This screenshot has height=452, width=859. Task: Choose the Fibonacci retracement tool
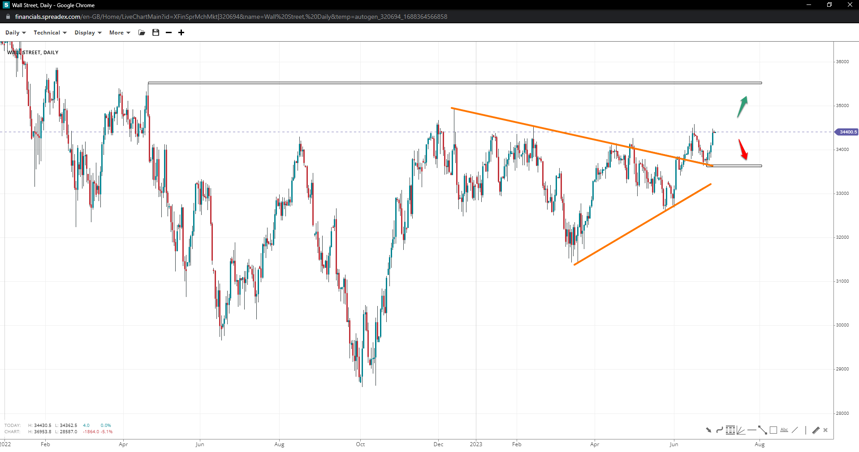(x=730, y=430)
